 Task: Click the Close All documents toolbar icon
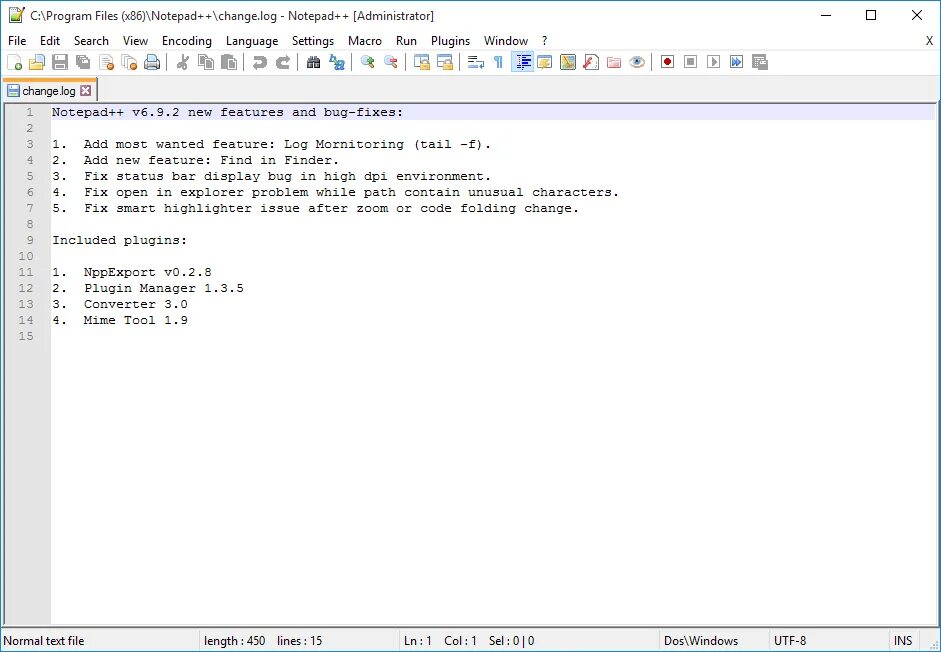129,62
